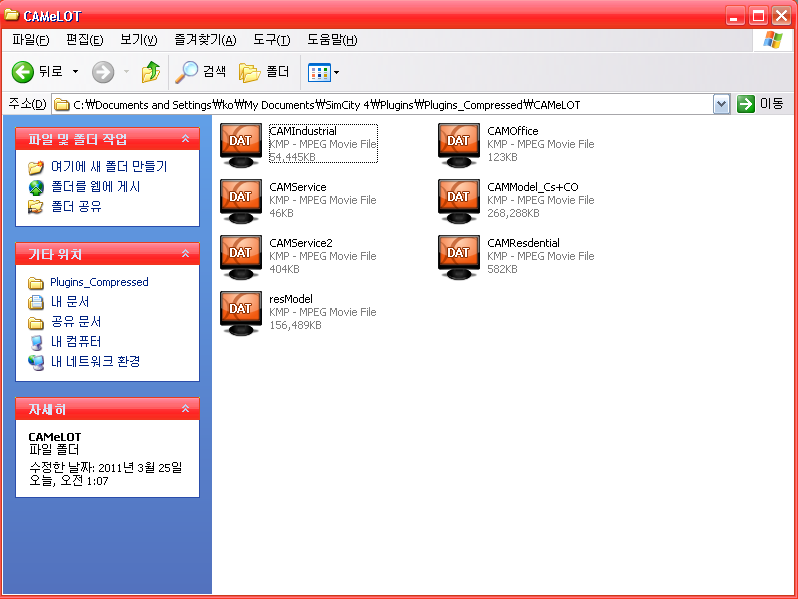Click 폴더 공유 link
The width and height of the screenshot is (798, 599).
76,207
